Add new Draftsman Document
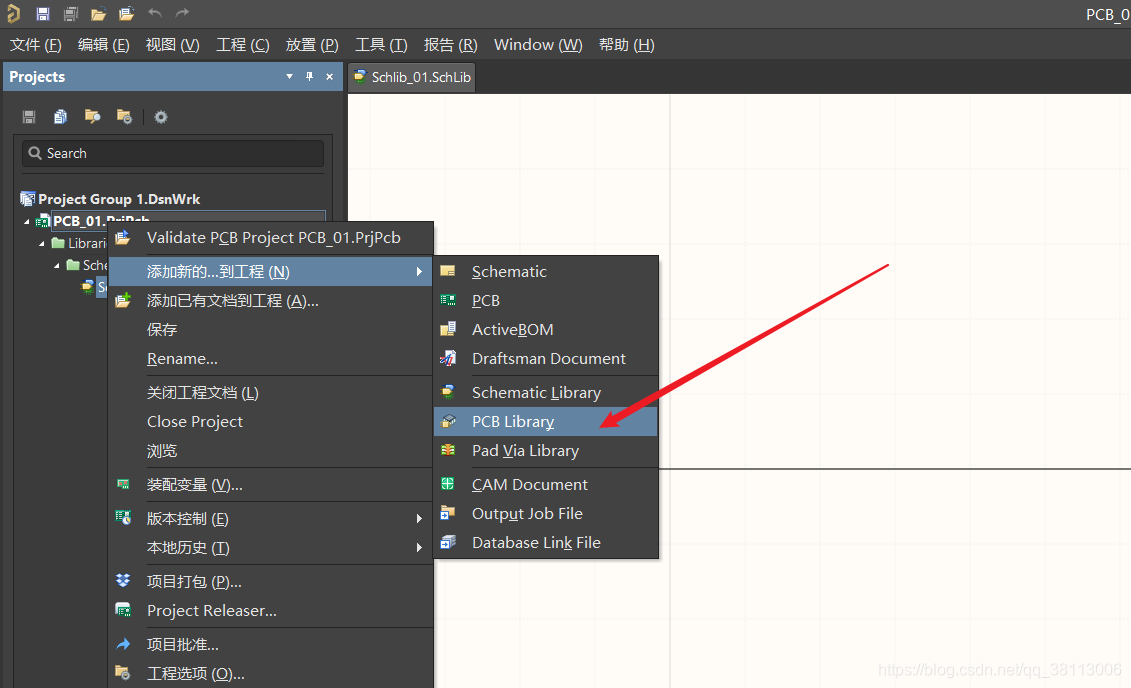Viewport: 1131px width, 688px height. point(546,358)
